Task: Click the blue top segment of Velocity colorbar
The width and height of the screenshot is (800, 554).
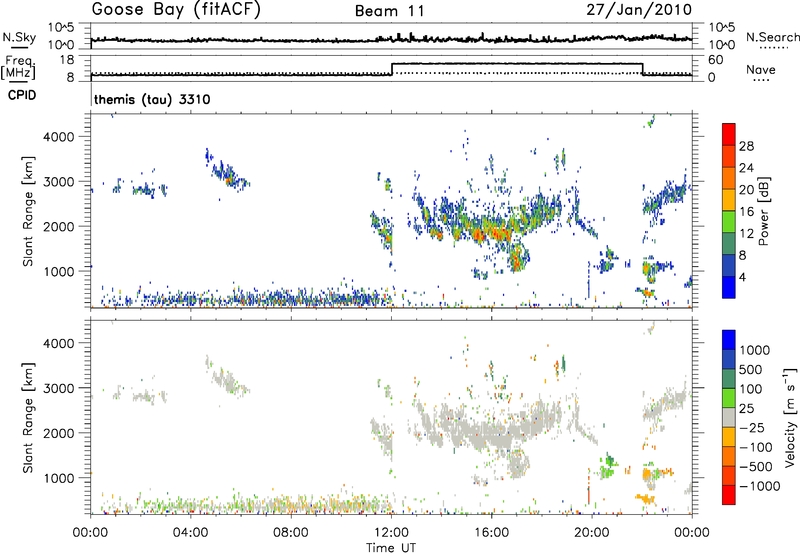Action: click(x=729, y=340)
